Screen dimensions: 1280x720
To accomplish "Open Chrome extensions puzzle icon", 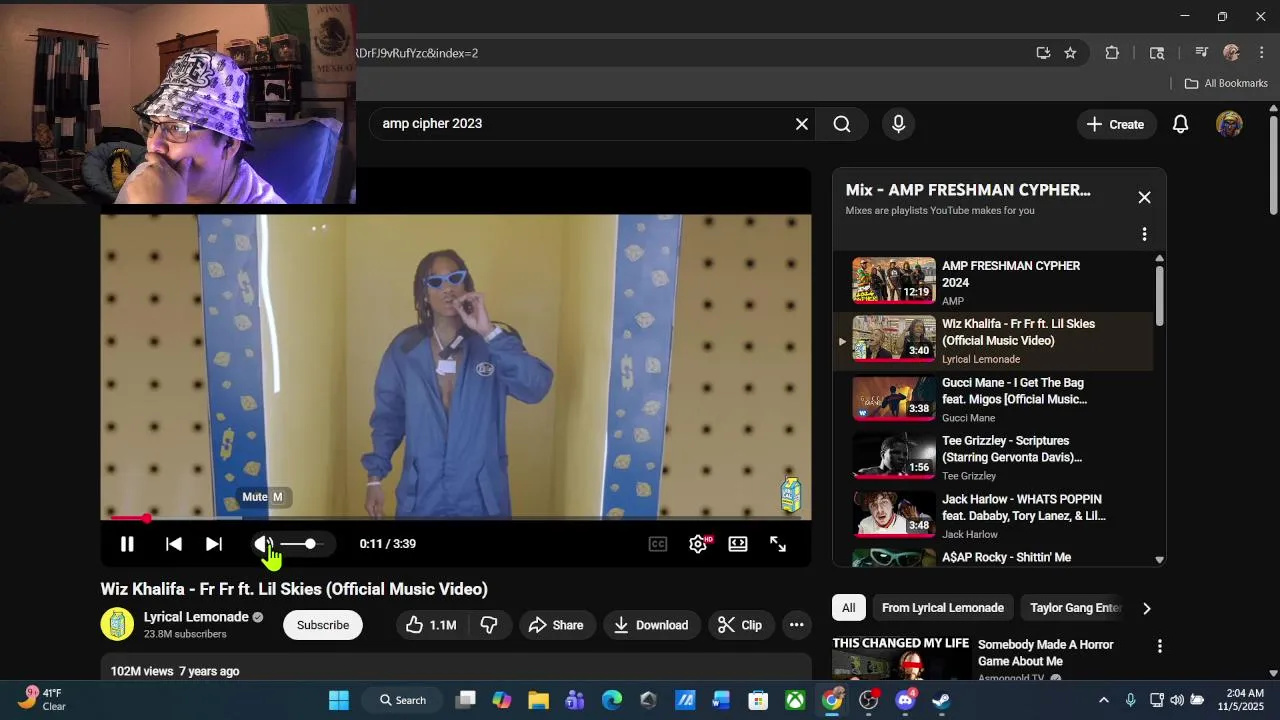I will tap(1112, 53).
